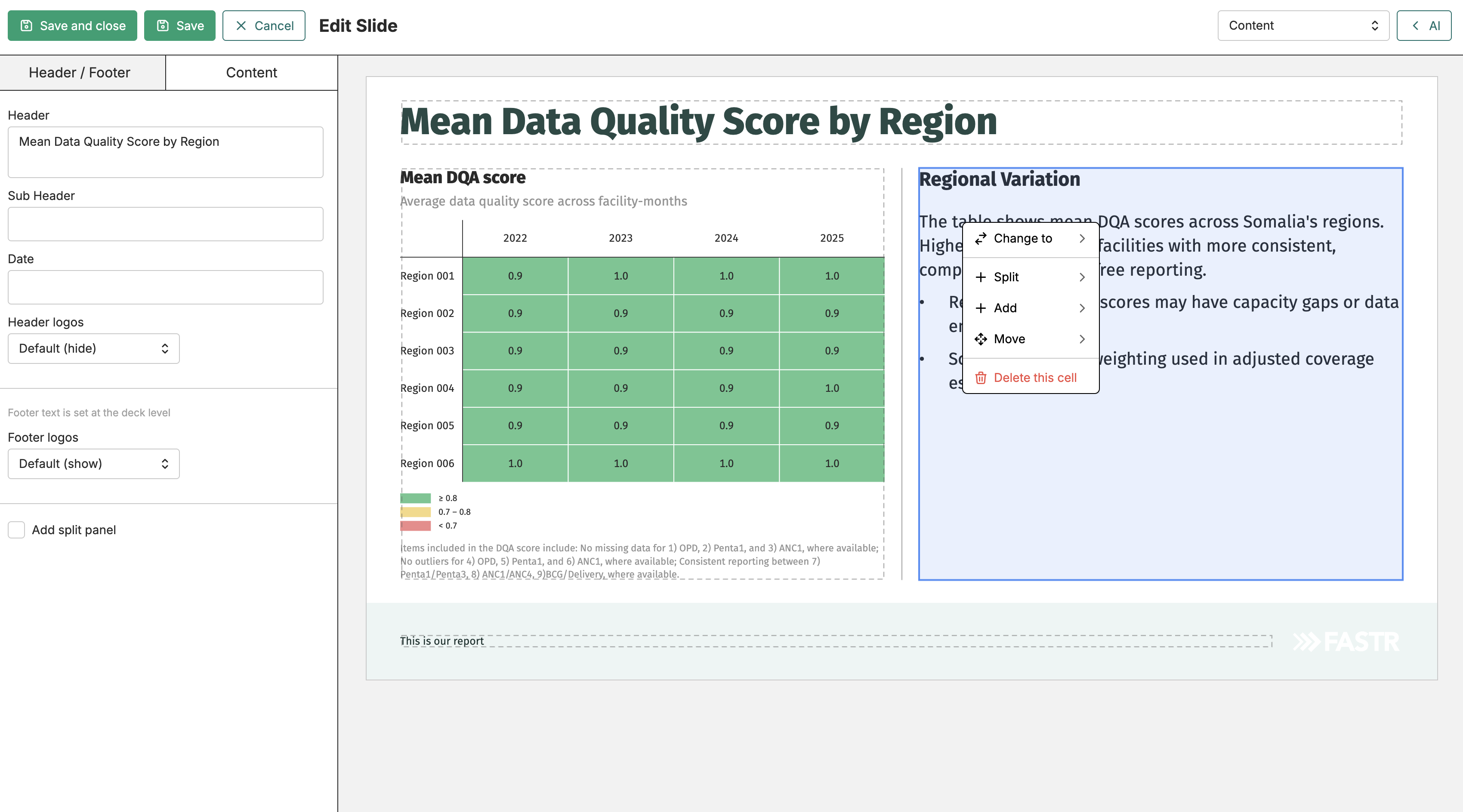
Task: Switch to the Header / Footer tab
Action: pos(80,73)
